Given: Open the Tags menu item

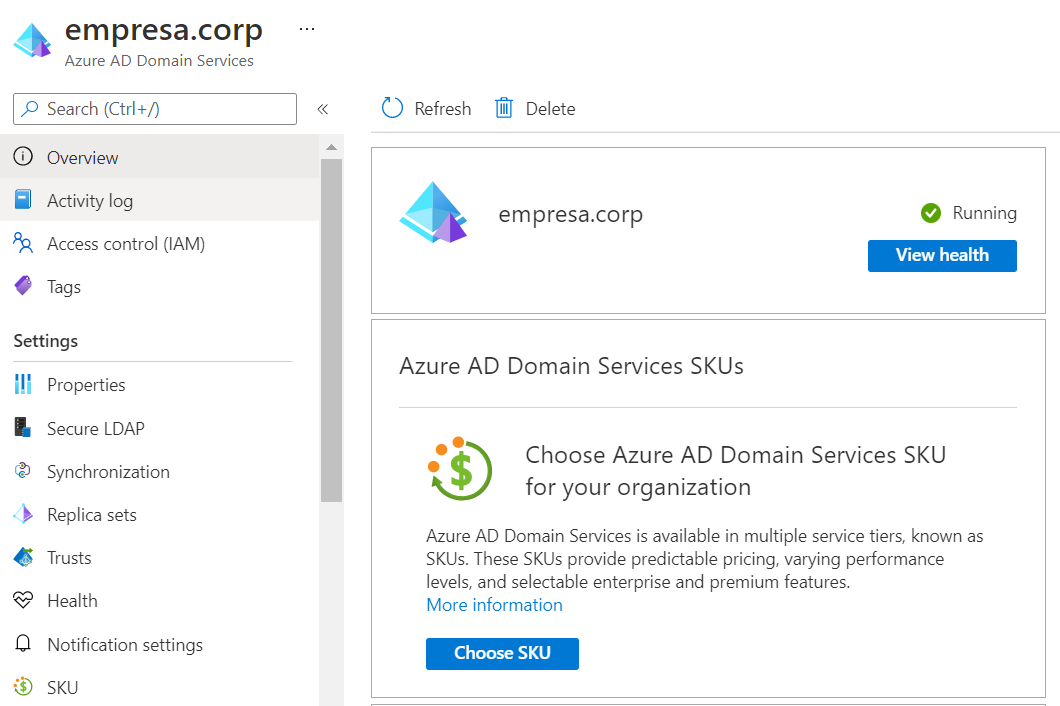Looking at the screenshot, I should [x=160, y=287].
